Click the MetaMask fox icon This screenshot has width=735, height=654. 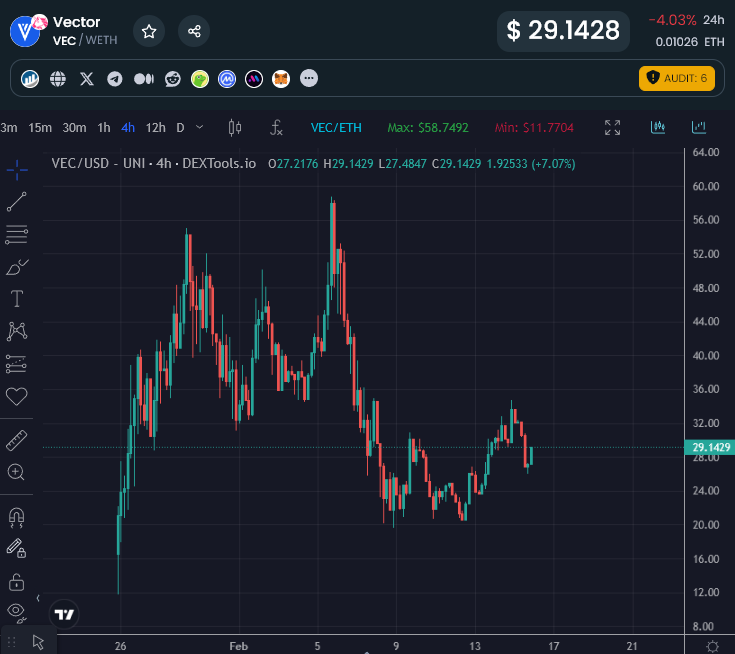click(281, 79)
